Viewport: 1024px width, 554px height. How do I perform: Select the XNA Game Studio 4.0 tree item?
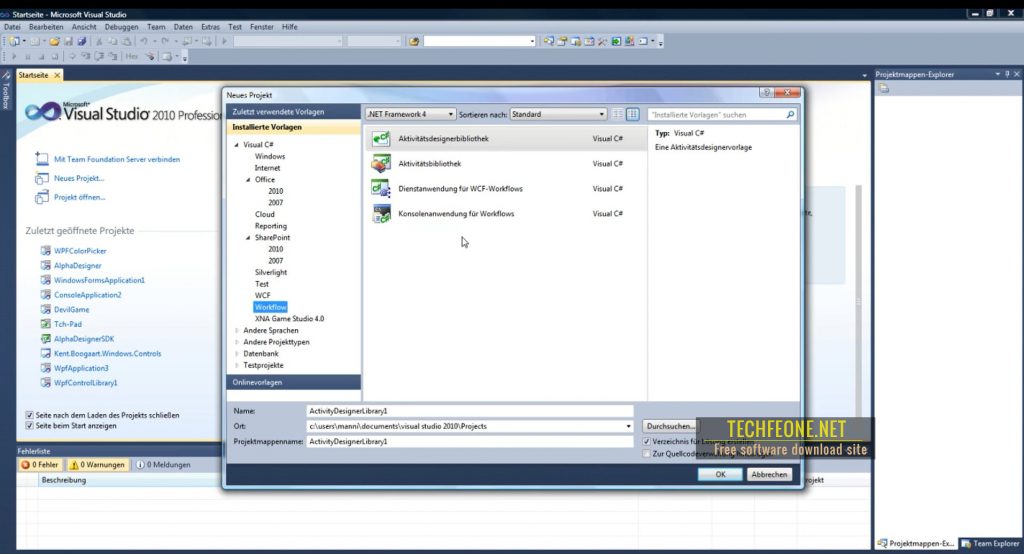[x=289, y=319]
